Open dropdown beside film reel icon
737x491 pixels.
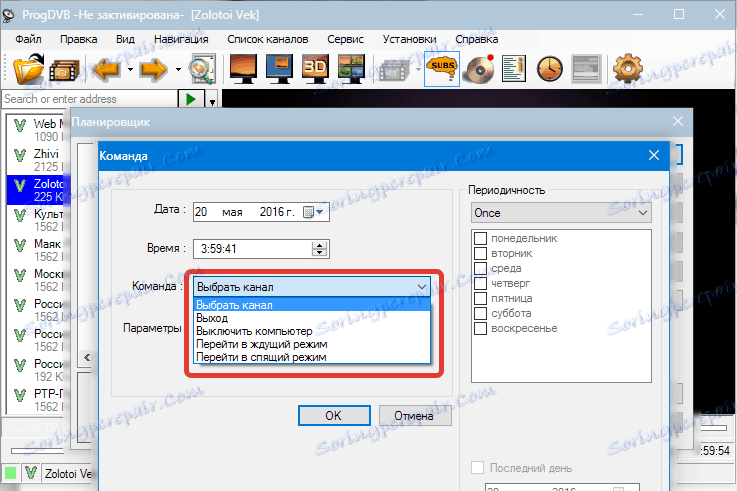[x=418, y=70]
